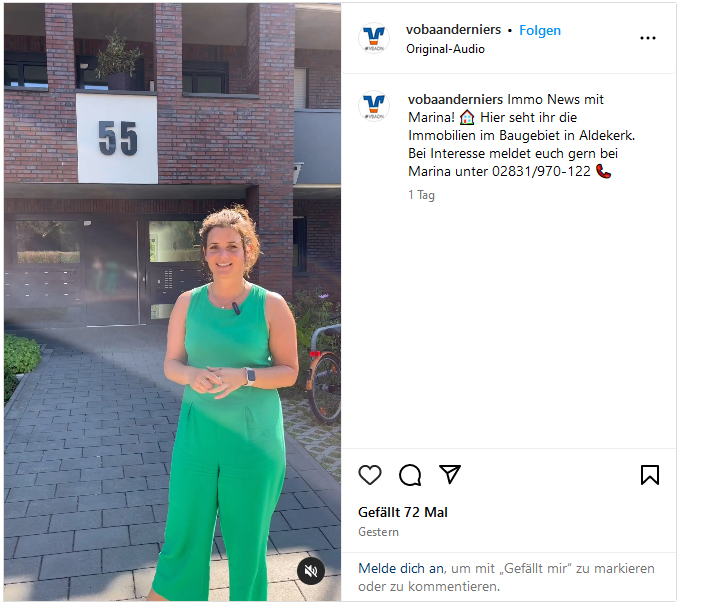Click phone number 02831/970-122 text
This screenshot has width=723, height=607.
pos(541,172)
